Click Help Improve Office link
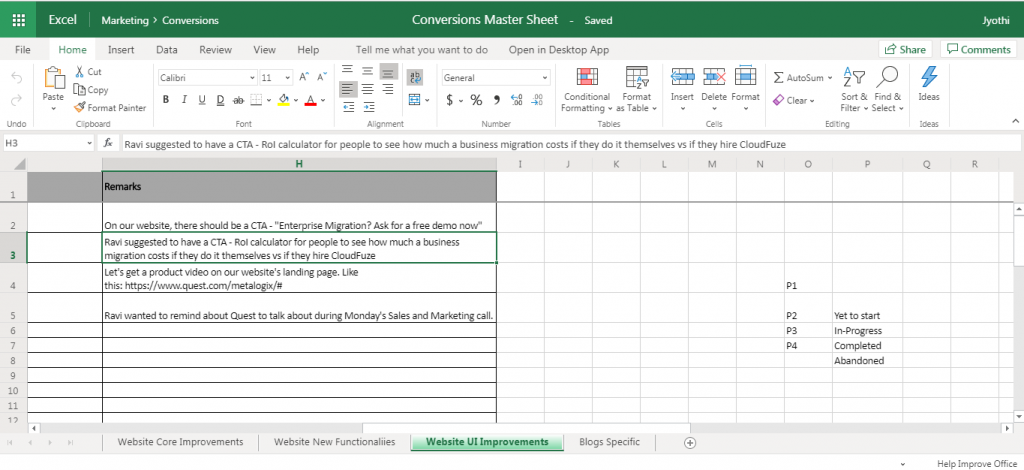This screenshot has height=470, width=1024. (x=977, y=463)
